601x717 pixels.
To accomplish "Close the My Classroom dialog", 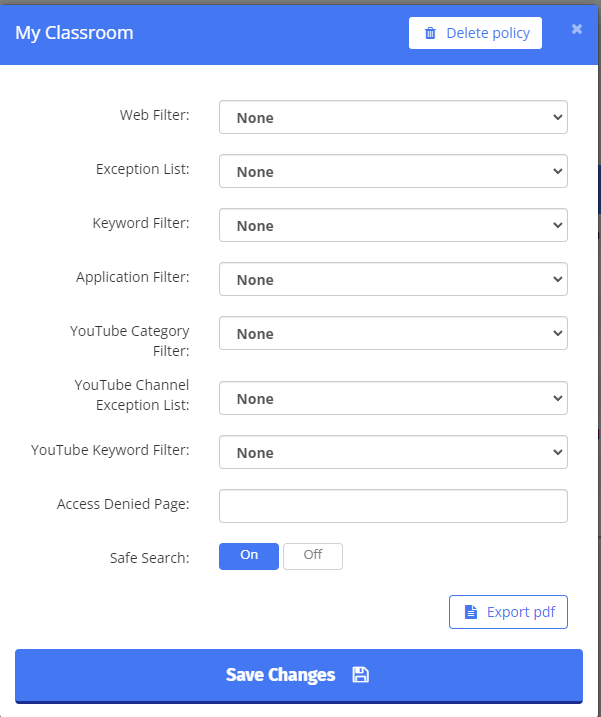I will (x=577, y=29).
